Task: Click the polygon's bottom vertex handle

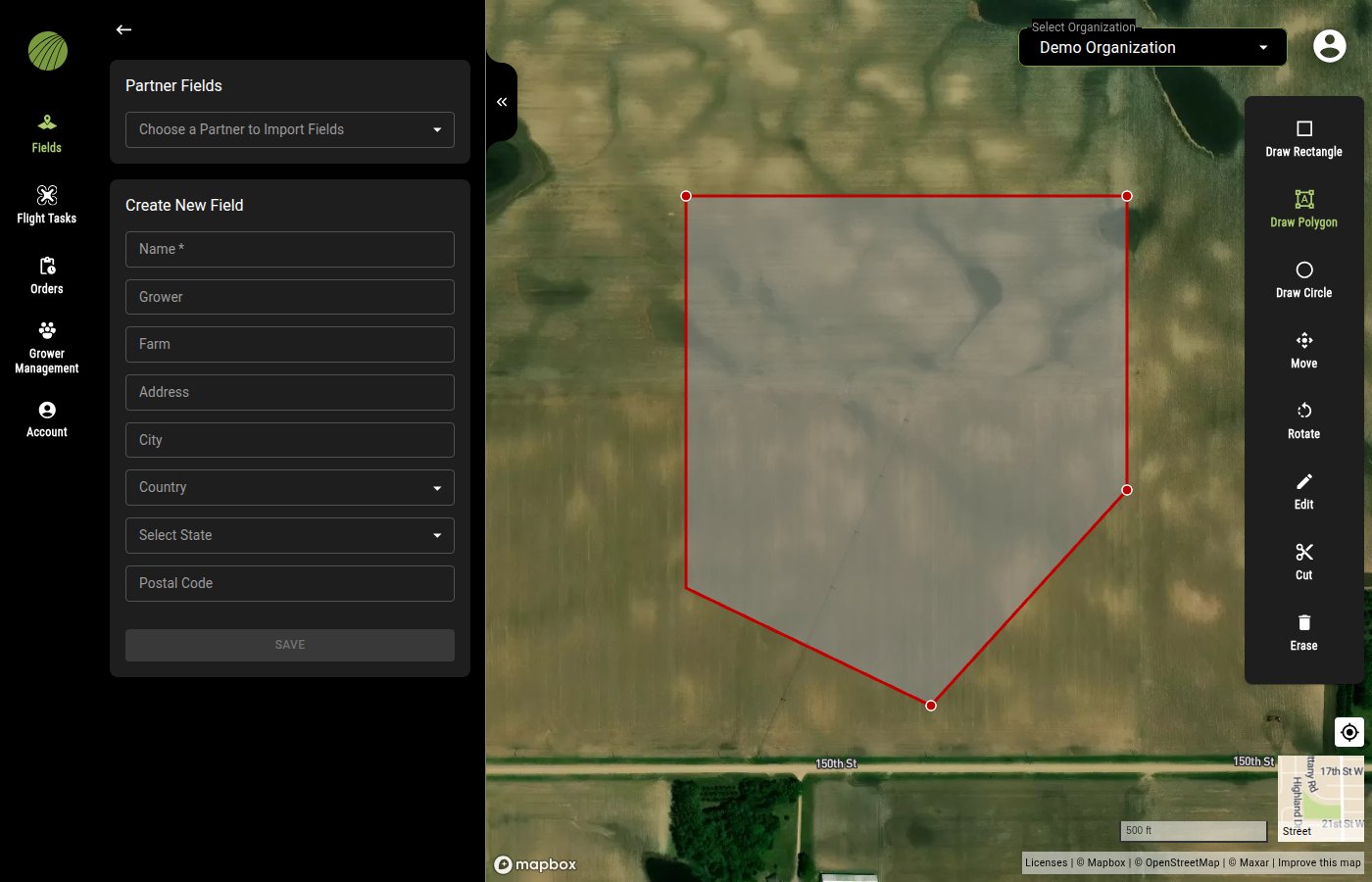Action: click(931, 706)
